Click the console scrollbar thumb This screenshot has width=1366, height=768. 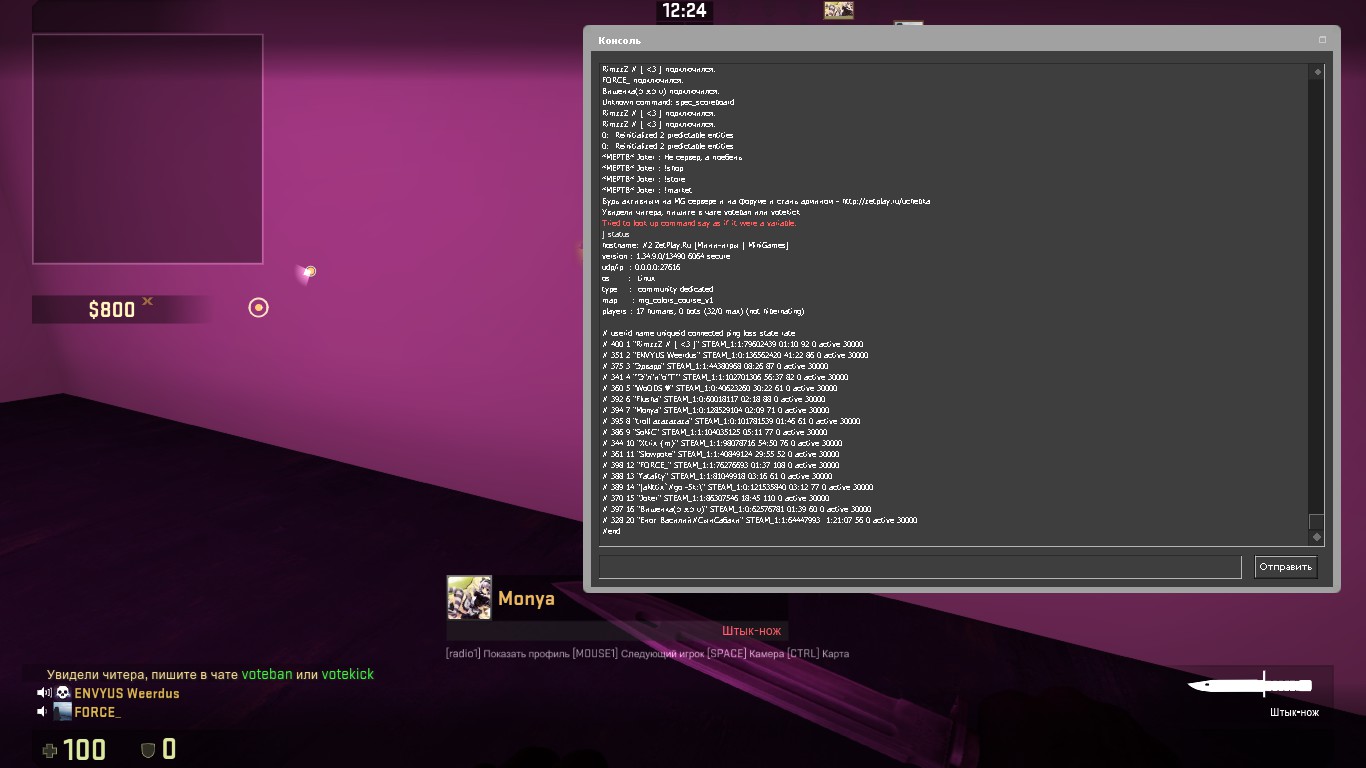pos(1317,521)
